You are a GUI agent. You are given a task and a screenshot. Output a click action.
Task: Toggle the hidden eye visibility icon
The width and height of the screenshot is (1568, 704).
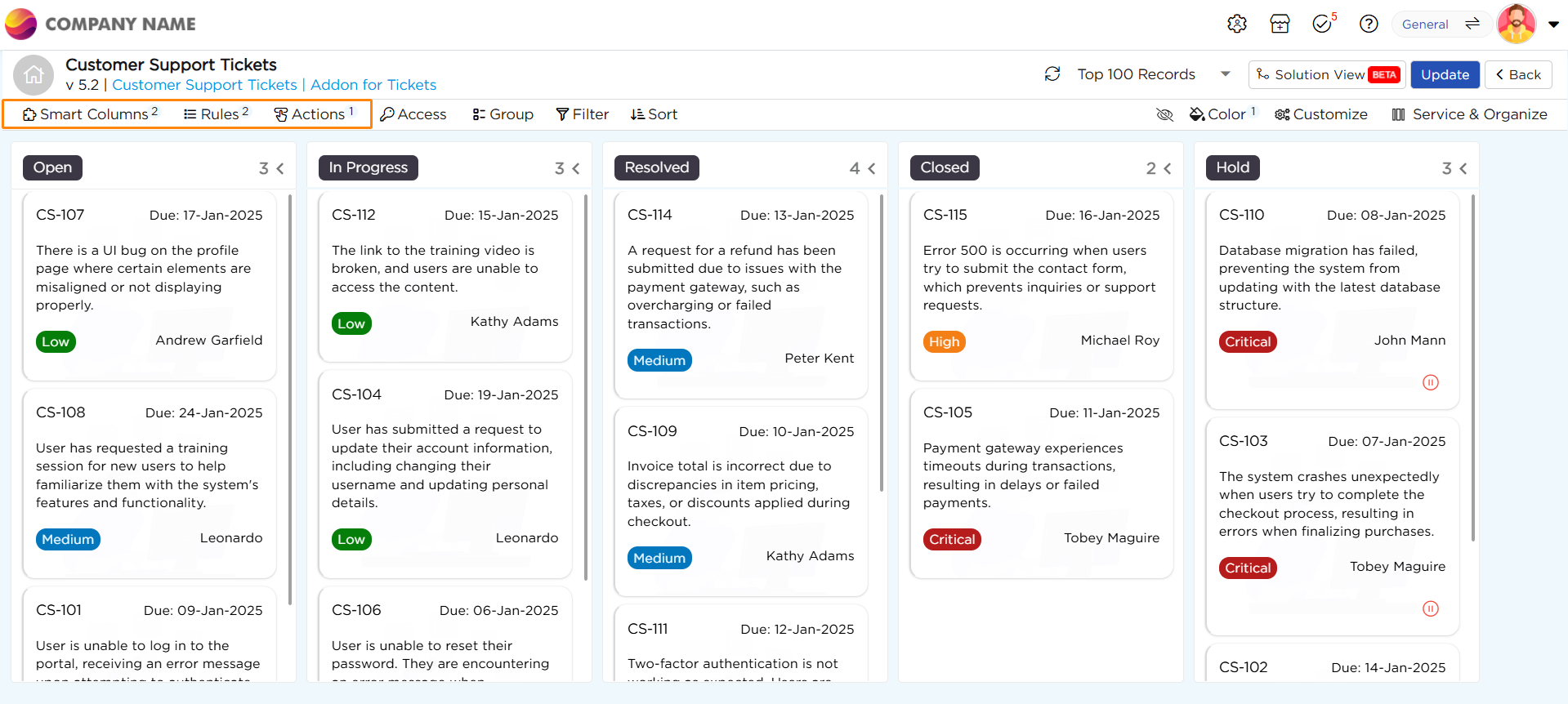pyautogui.click(x=1164, y=114)
